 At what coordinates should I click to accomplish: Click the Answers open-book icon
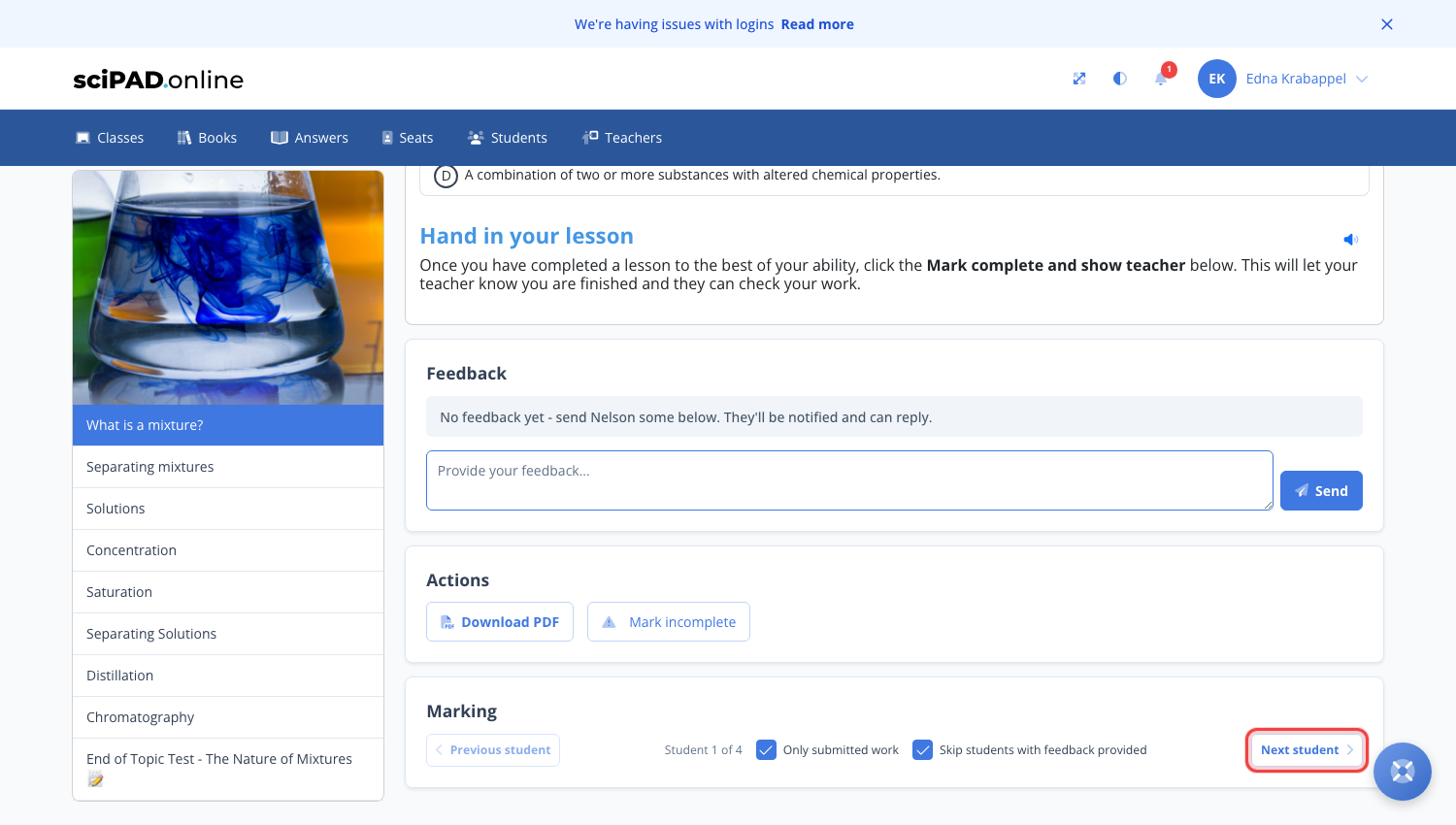coord(280,138)
